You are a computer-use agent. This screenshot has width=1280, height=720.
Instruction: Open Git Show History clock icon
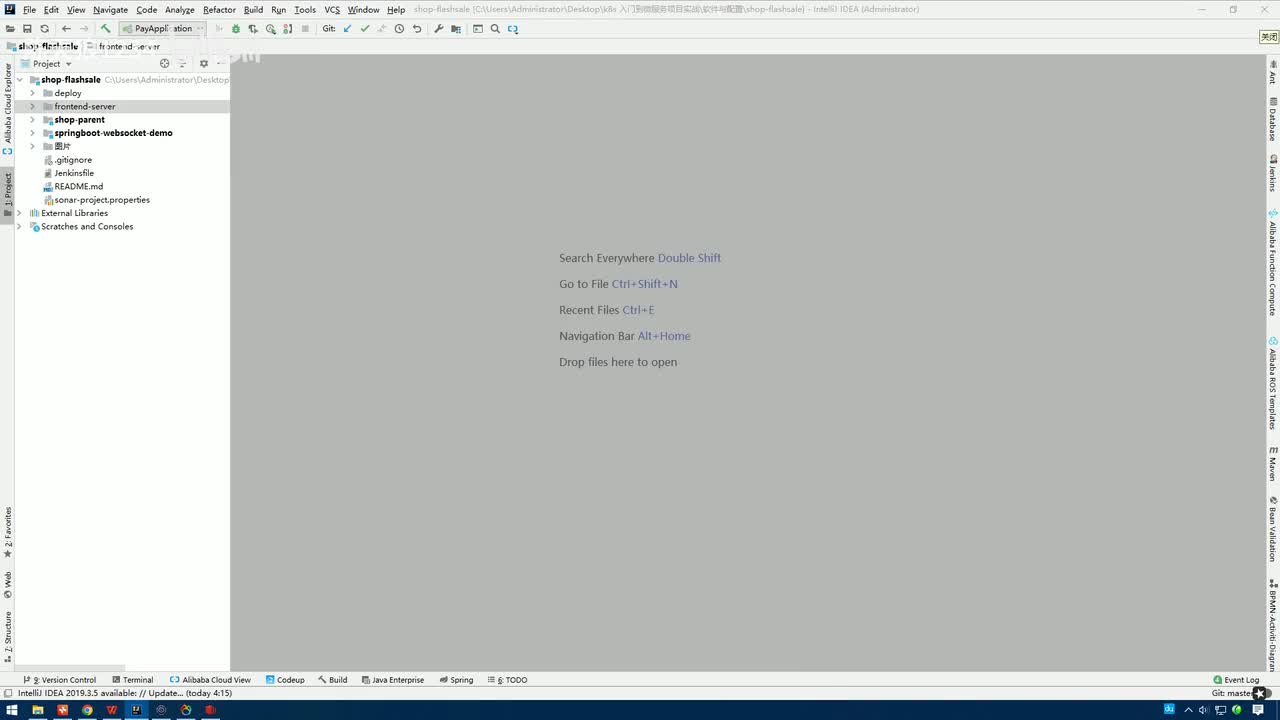(x=399, y=29)
